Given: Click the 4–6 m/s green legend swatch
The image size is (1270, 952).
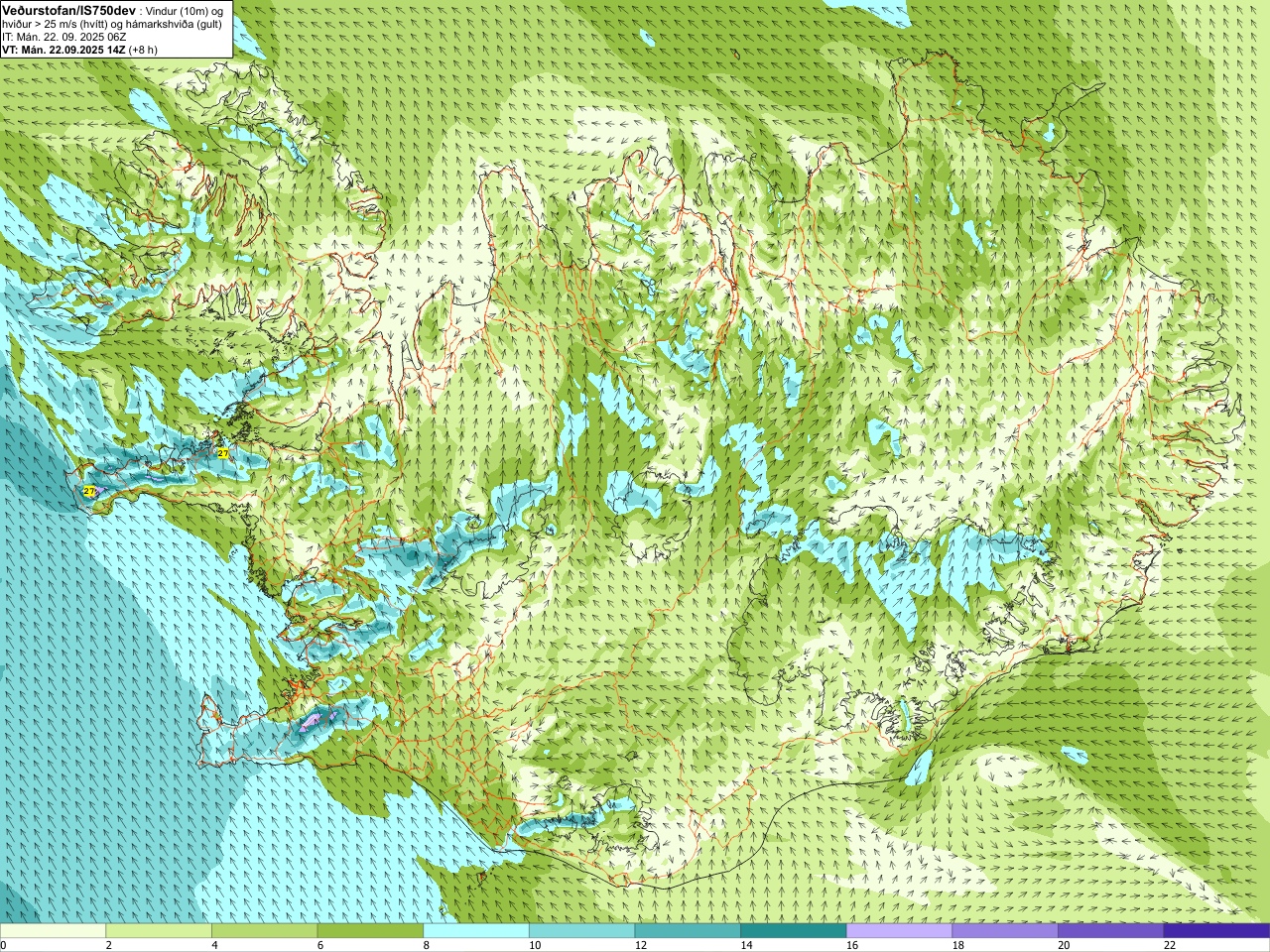Looking at the screenshot, I should tap(264, 931).
